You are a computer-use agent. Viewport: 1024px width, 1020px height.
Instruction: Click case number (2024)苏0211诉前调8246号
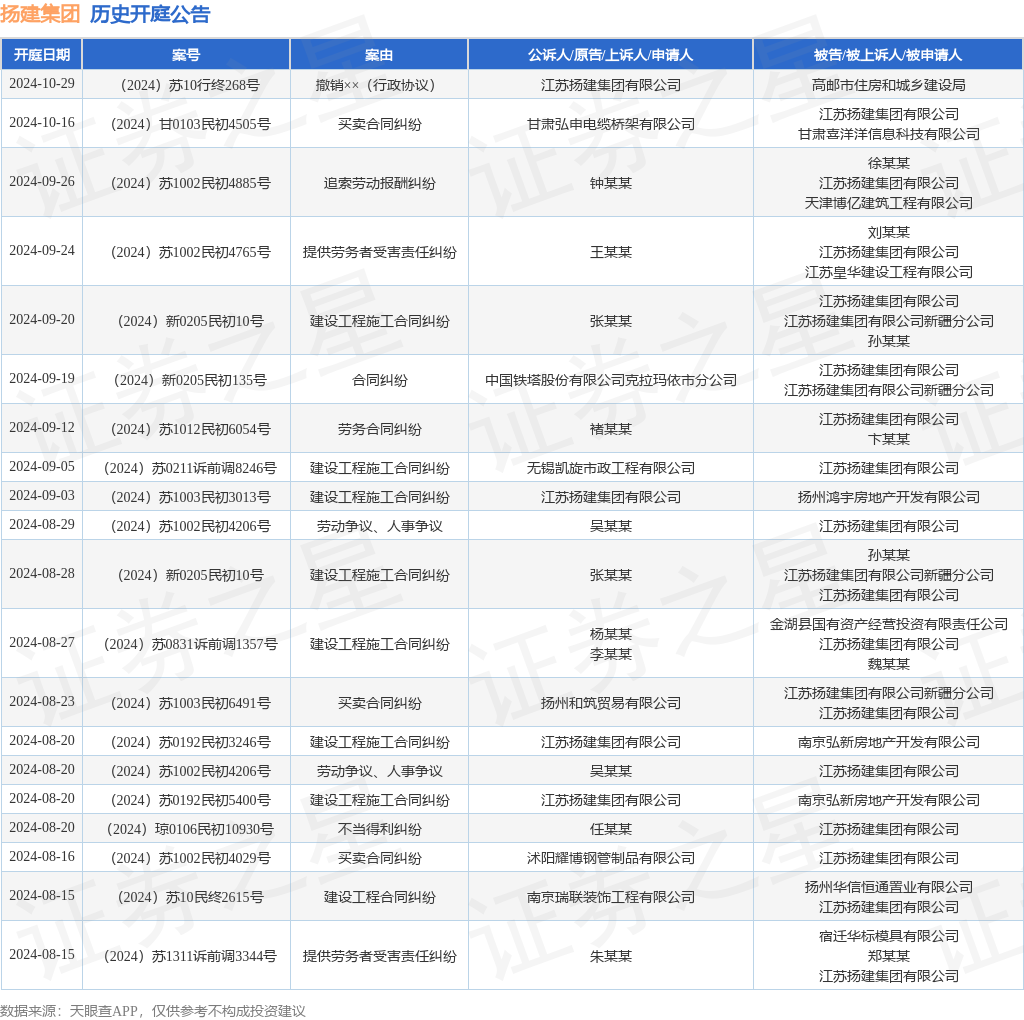(x=186, y=468)
